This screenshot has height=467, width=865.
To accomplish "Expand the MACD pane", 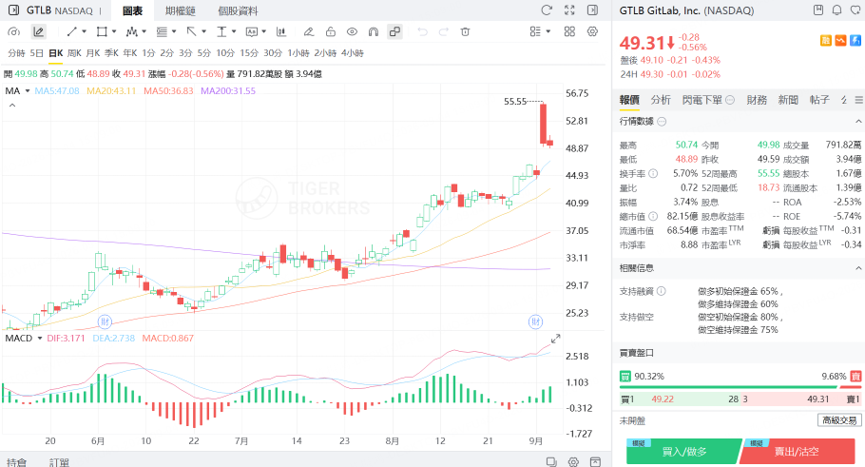I will point(556,339).
